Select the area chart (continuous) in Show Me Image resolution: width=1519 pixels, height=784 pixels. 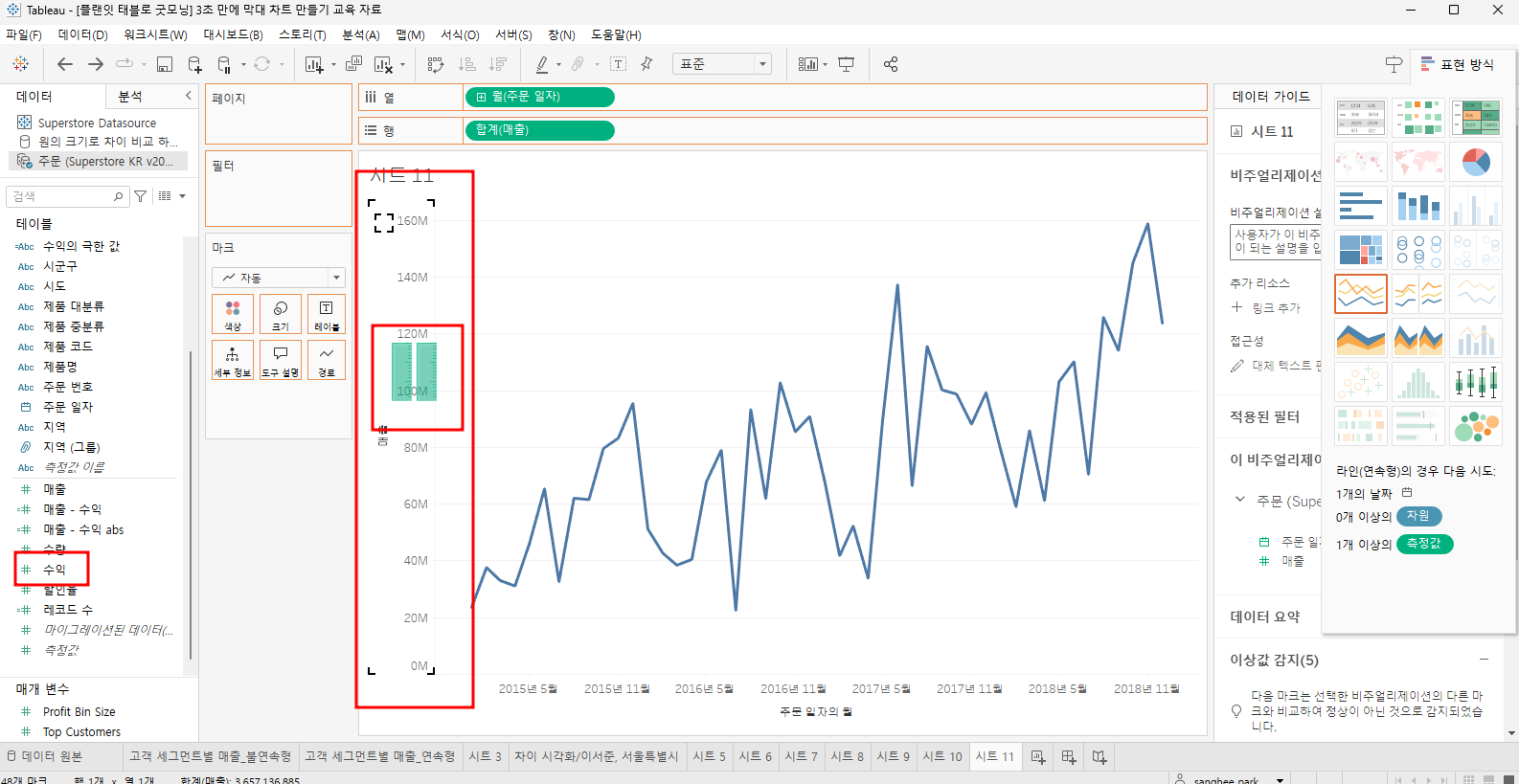[1361, 338]
